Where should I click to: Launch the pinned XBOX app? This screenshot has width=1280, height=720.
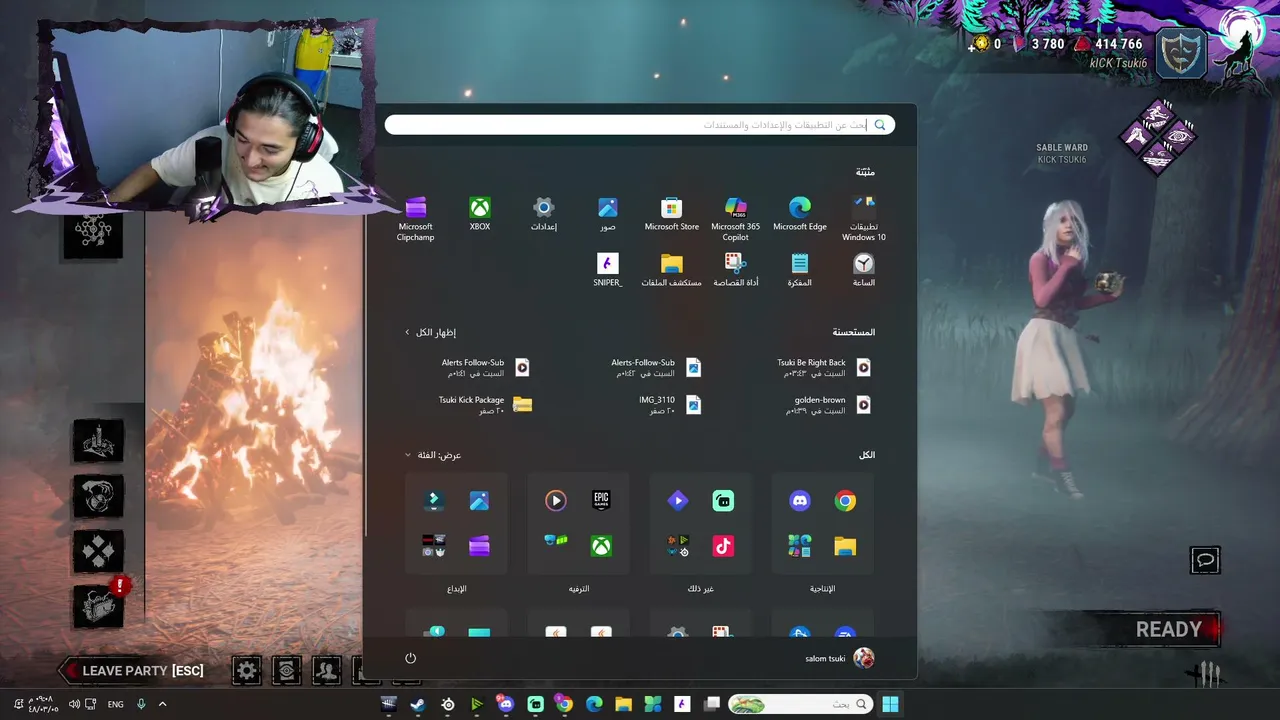(x=480, y=214)
